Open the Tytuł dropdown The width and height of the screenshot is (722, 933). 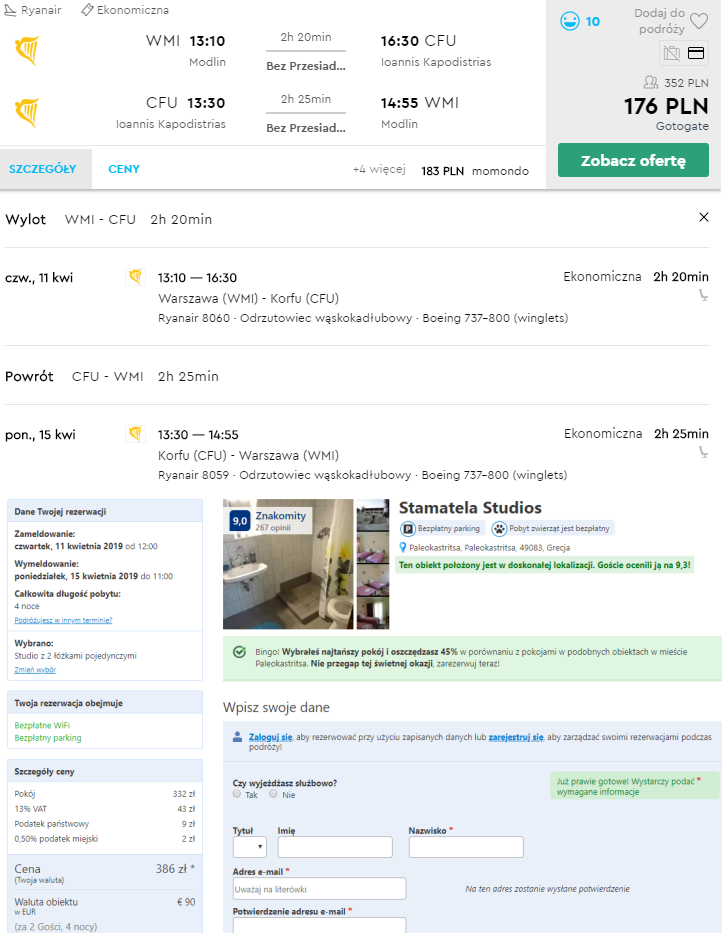[249, 847]
